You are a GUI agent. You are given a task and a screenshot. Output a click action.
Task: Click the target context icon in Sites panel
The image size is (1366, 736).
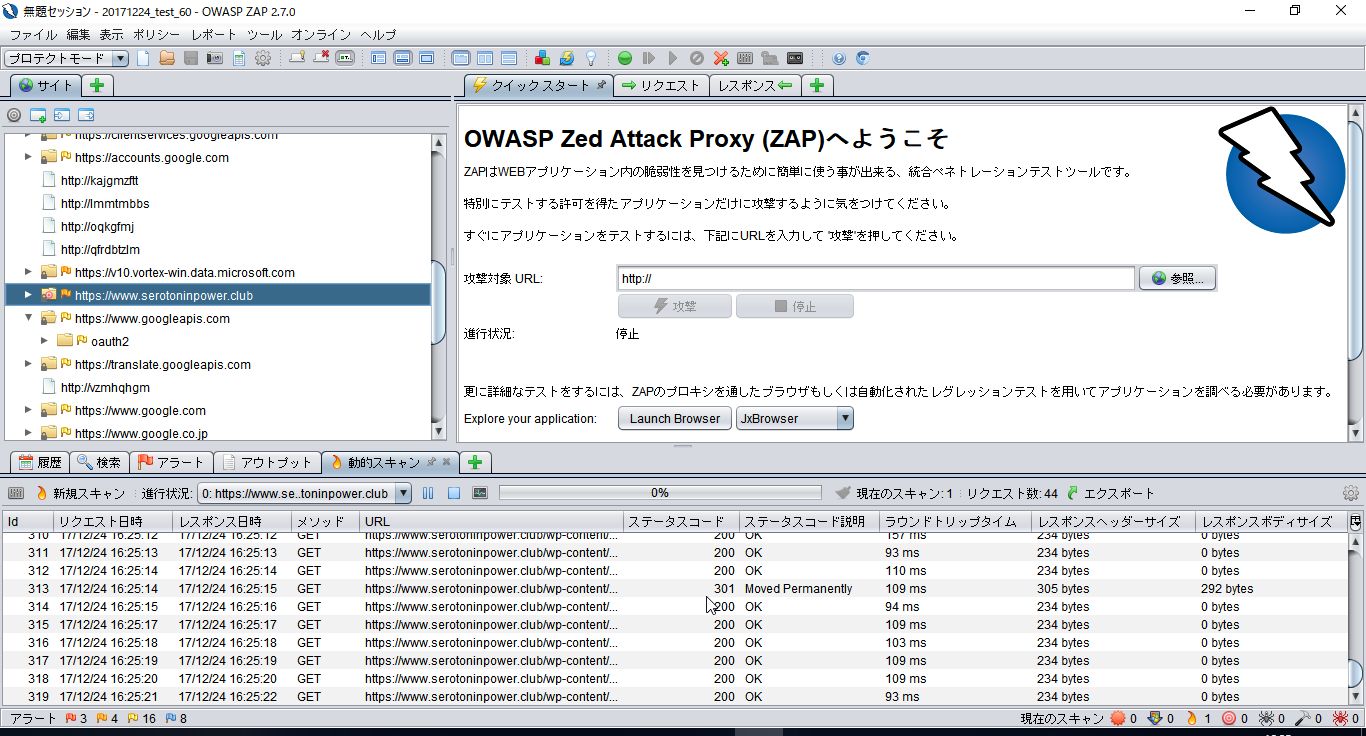click(14, 115)
